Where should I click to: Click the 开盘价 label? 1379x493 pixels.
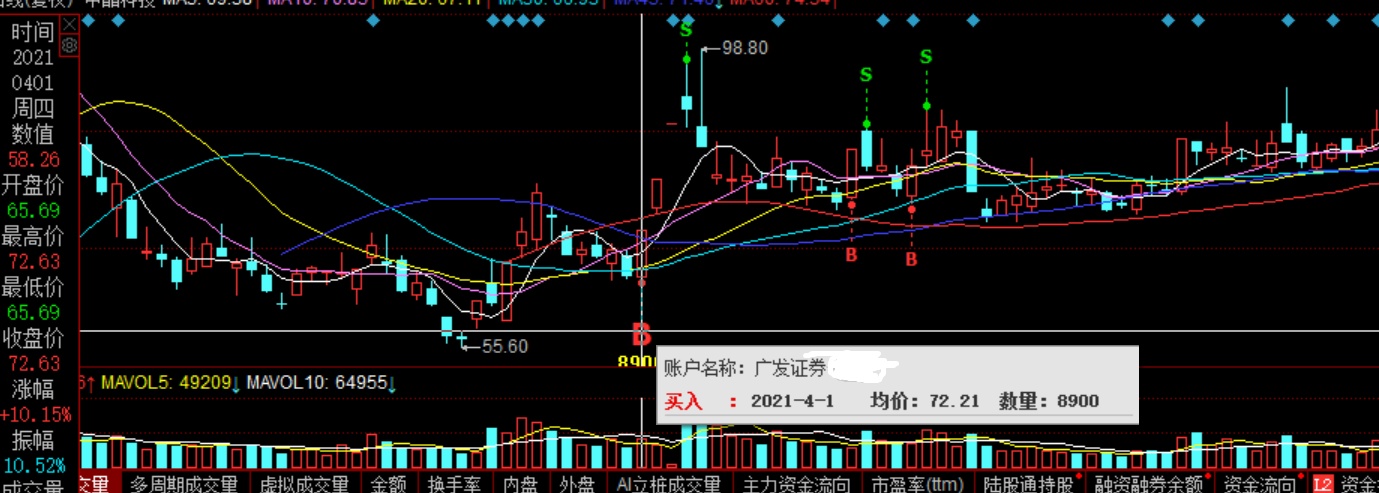(33, 185)
